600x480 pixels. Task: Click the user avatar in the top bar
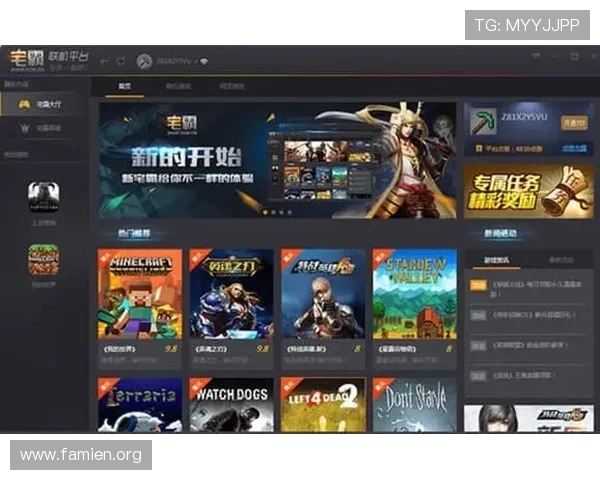(144, 61)
